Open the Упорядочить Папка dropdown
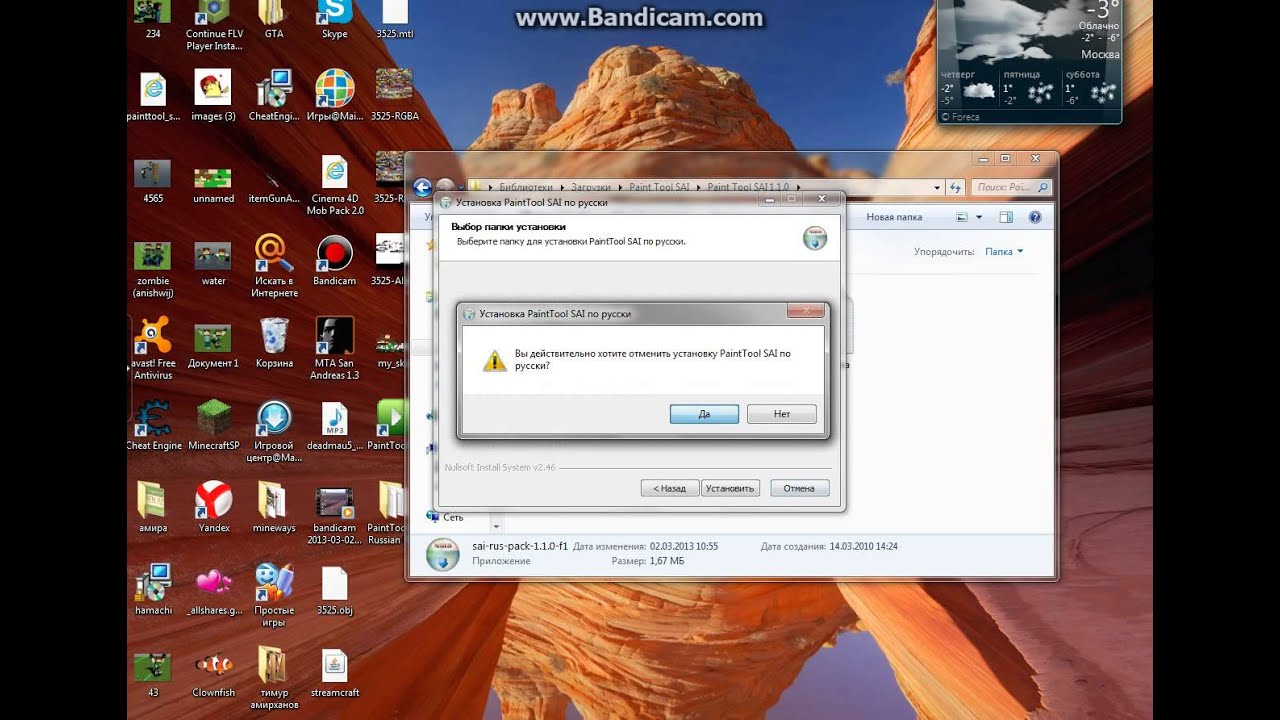Screen dimensions: 1280x720 (1004, 252)
